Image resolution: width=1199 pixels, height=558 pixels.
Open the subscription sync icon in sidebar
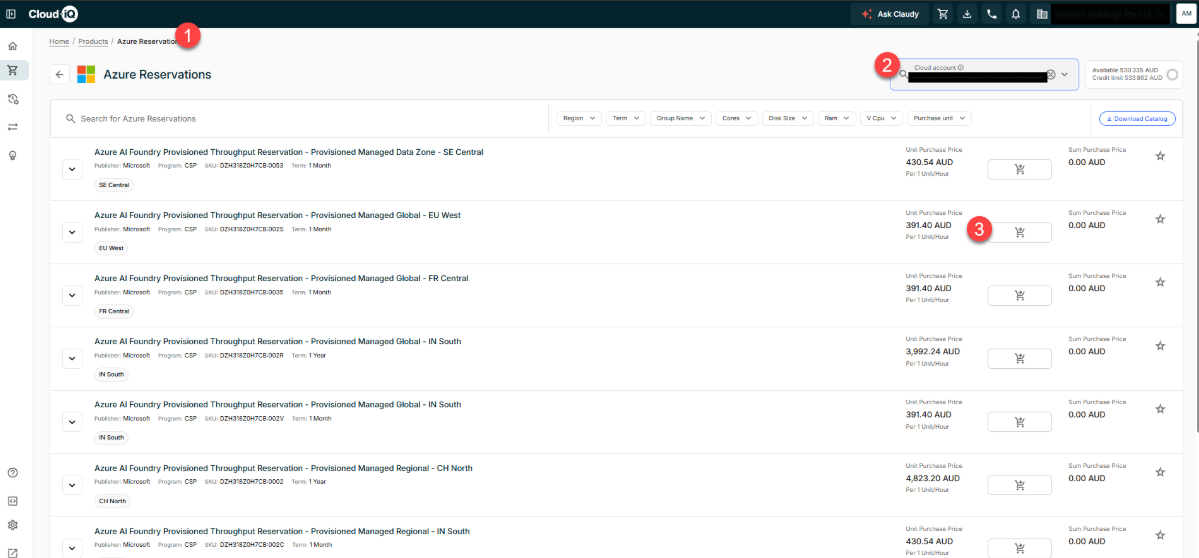pos(12,99)
